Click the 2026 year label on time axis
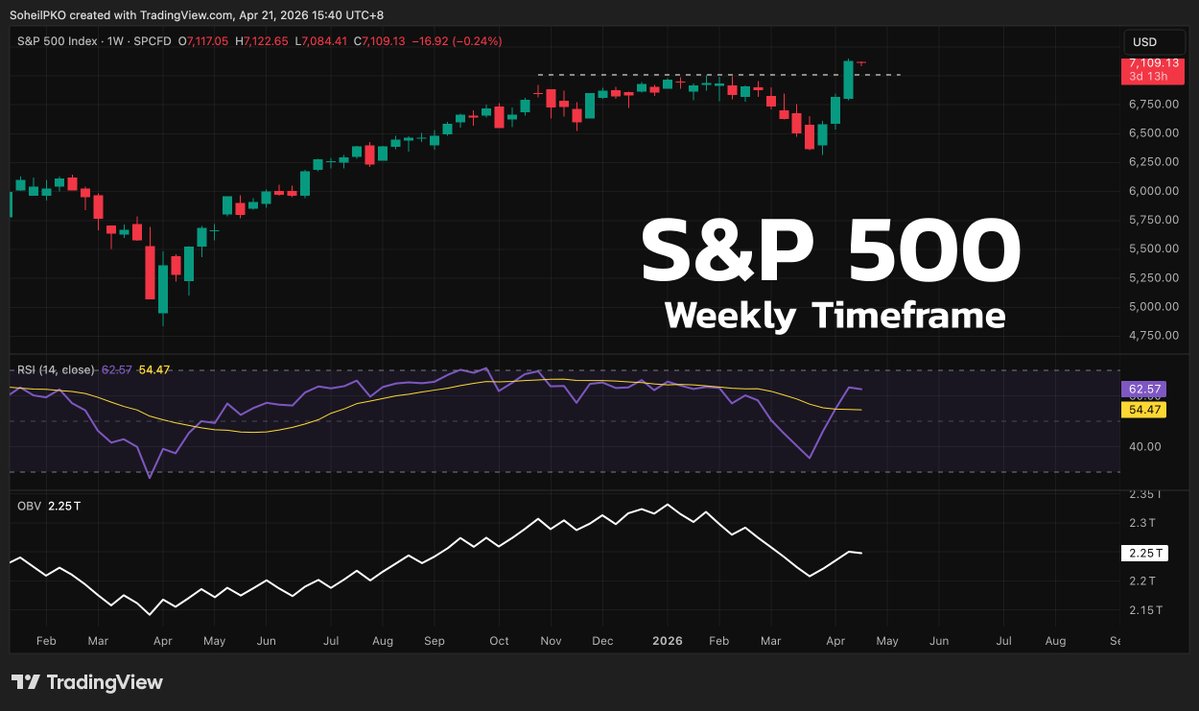Screen dimensions: 1199x711 pos(668,641)
